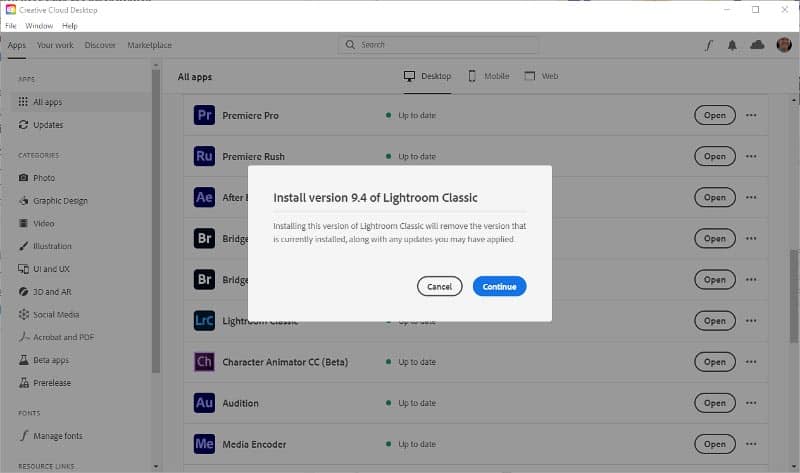Click the Creative Cloud Desktop title icon
The image size is (800, 473).
[x=11, y=10]
